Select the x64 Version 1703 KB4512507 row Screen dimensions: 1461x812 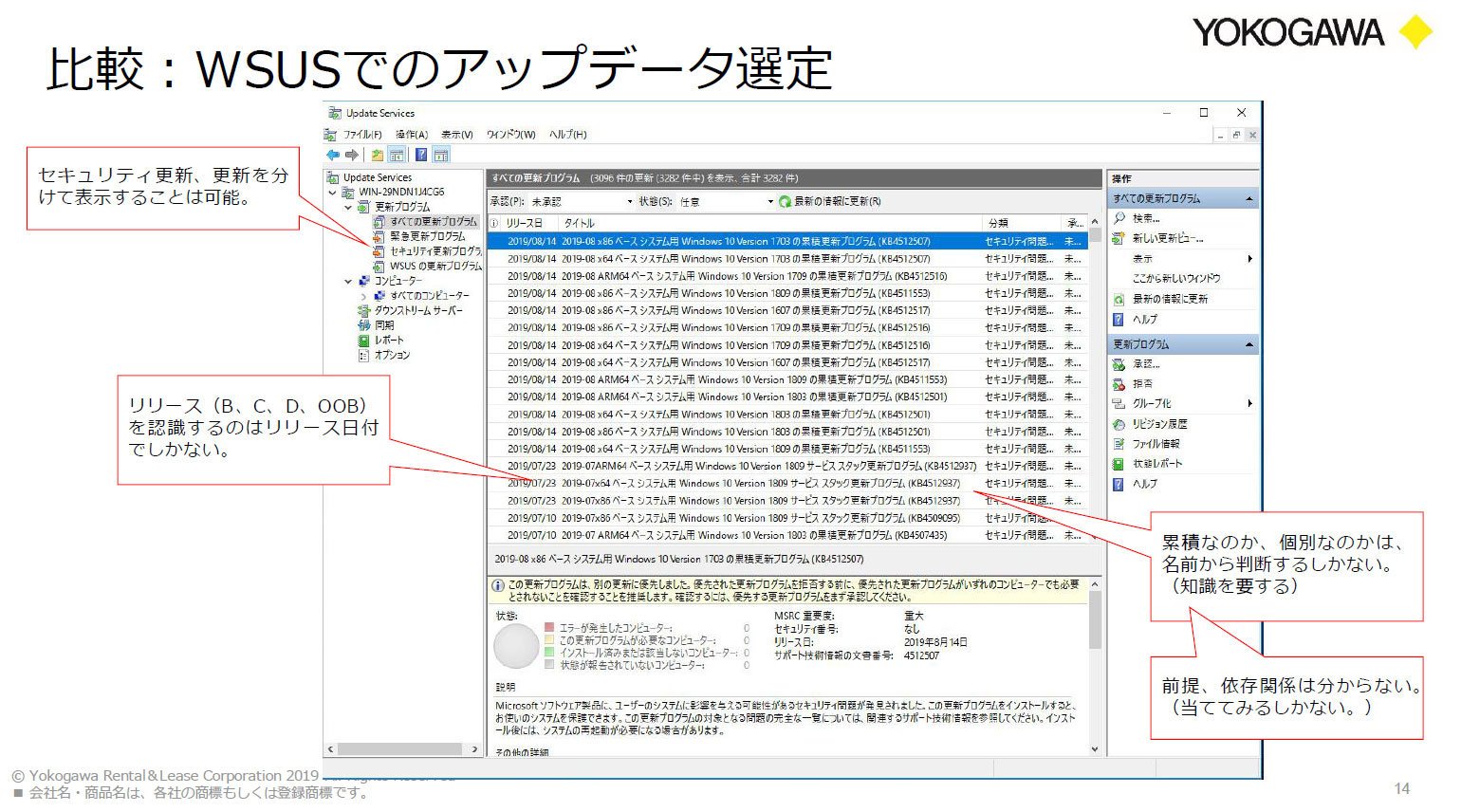786,259
